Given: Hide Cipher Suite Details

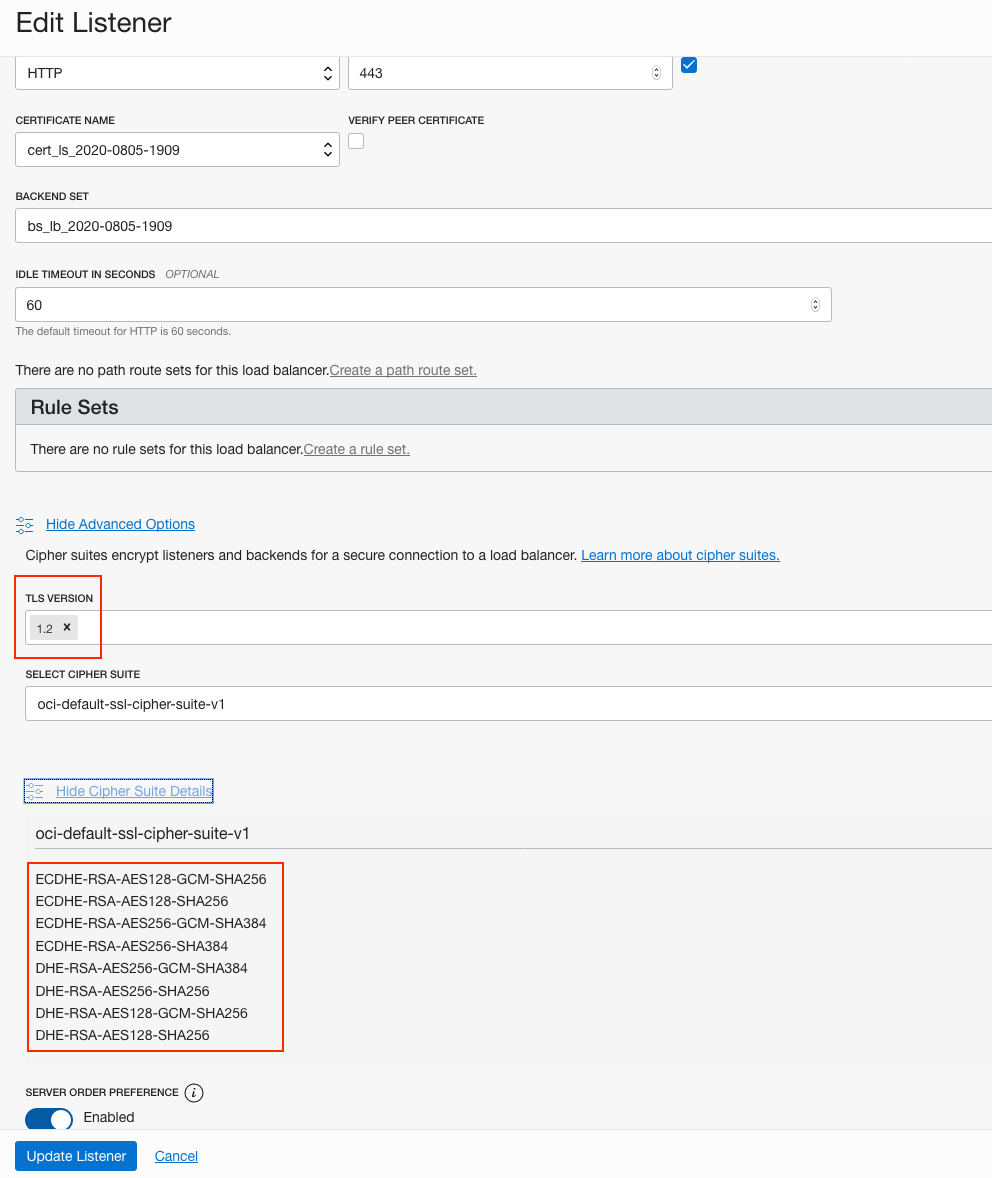Looking at the screenshot, I should 134,791.
